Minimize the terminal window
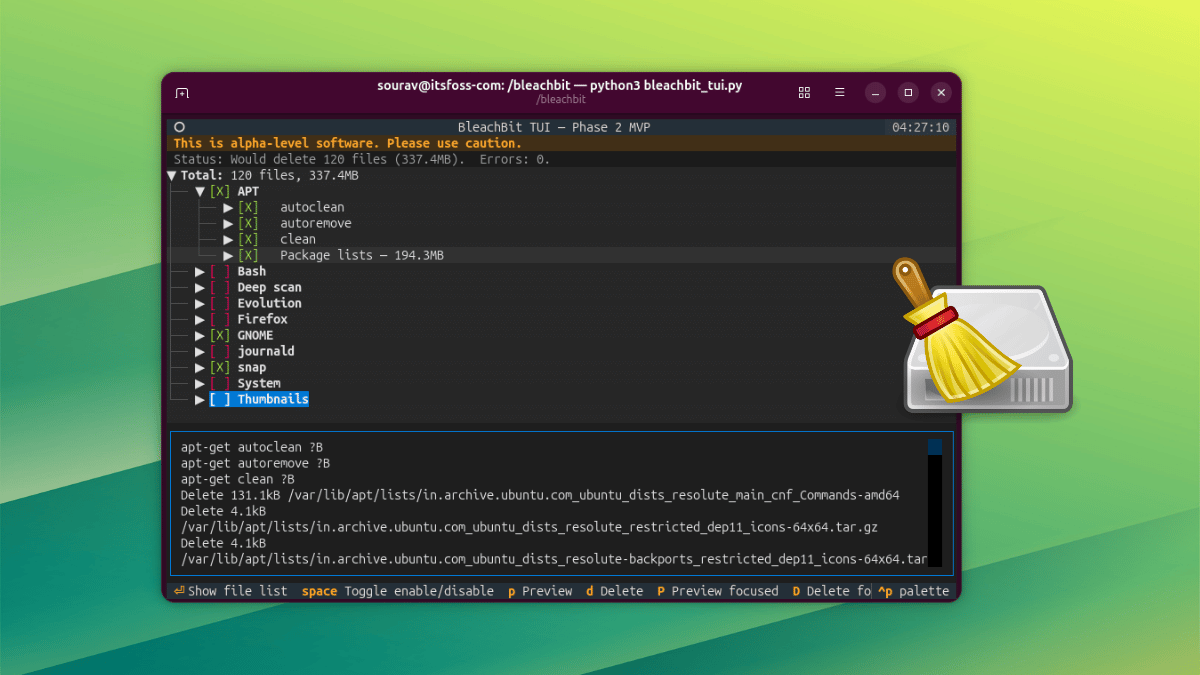This screenshot has width=1200, height=675. click(x=876, y=92)
